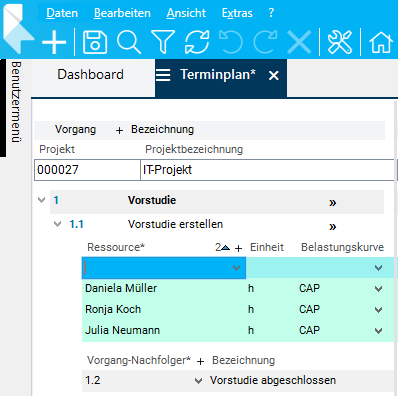Open the empty Ressource dropdown arrow

click(x=236, y=268)
